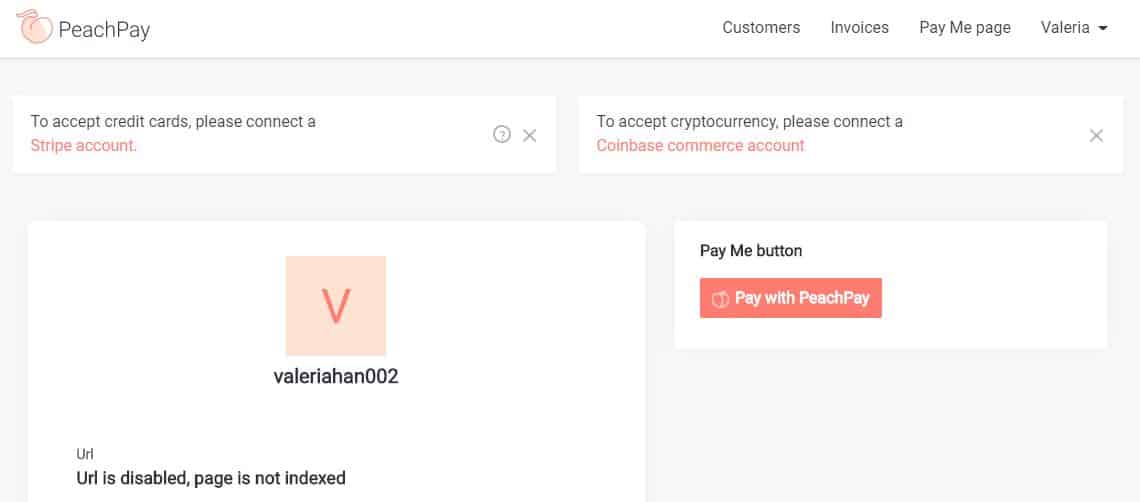Click the 'Url is disabled' status text
The image size is (1140, 502).
click(x=211, y=478)
